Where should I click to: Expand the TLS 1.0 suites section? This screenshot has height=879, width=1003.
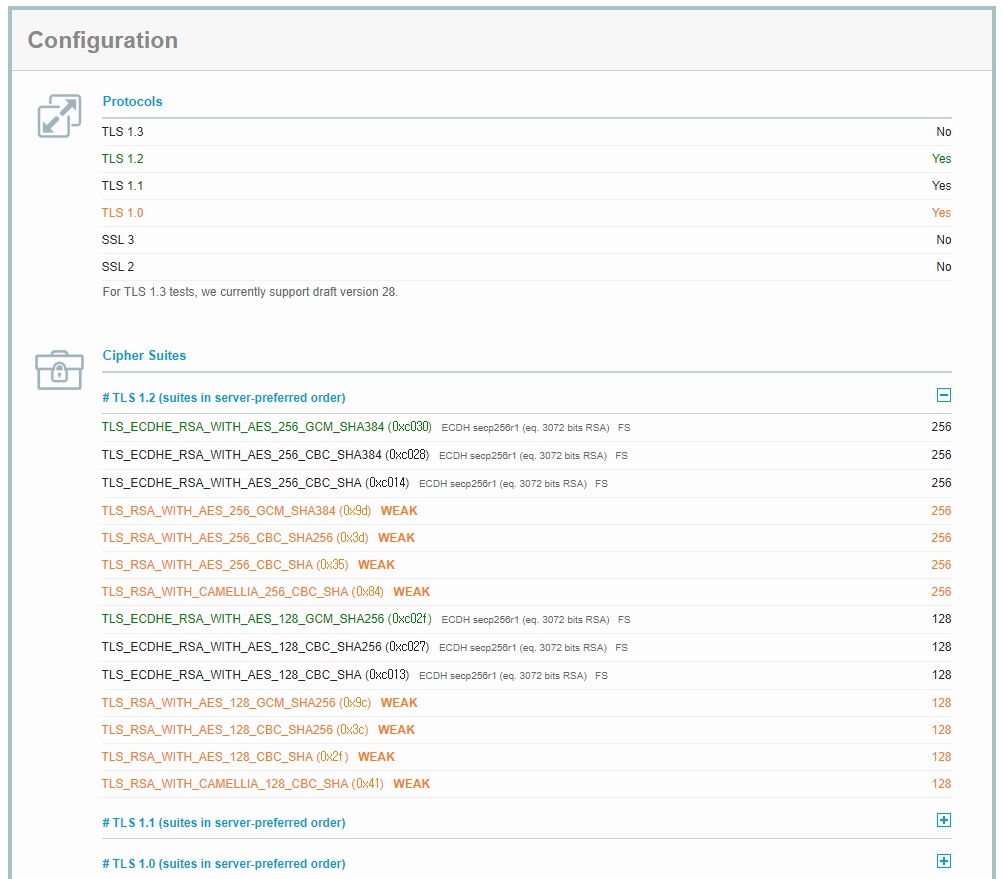pyautogui.click(x=943, y=862)
